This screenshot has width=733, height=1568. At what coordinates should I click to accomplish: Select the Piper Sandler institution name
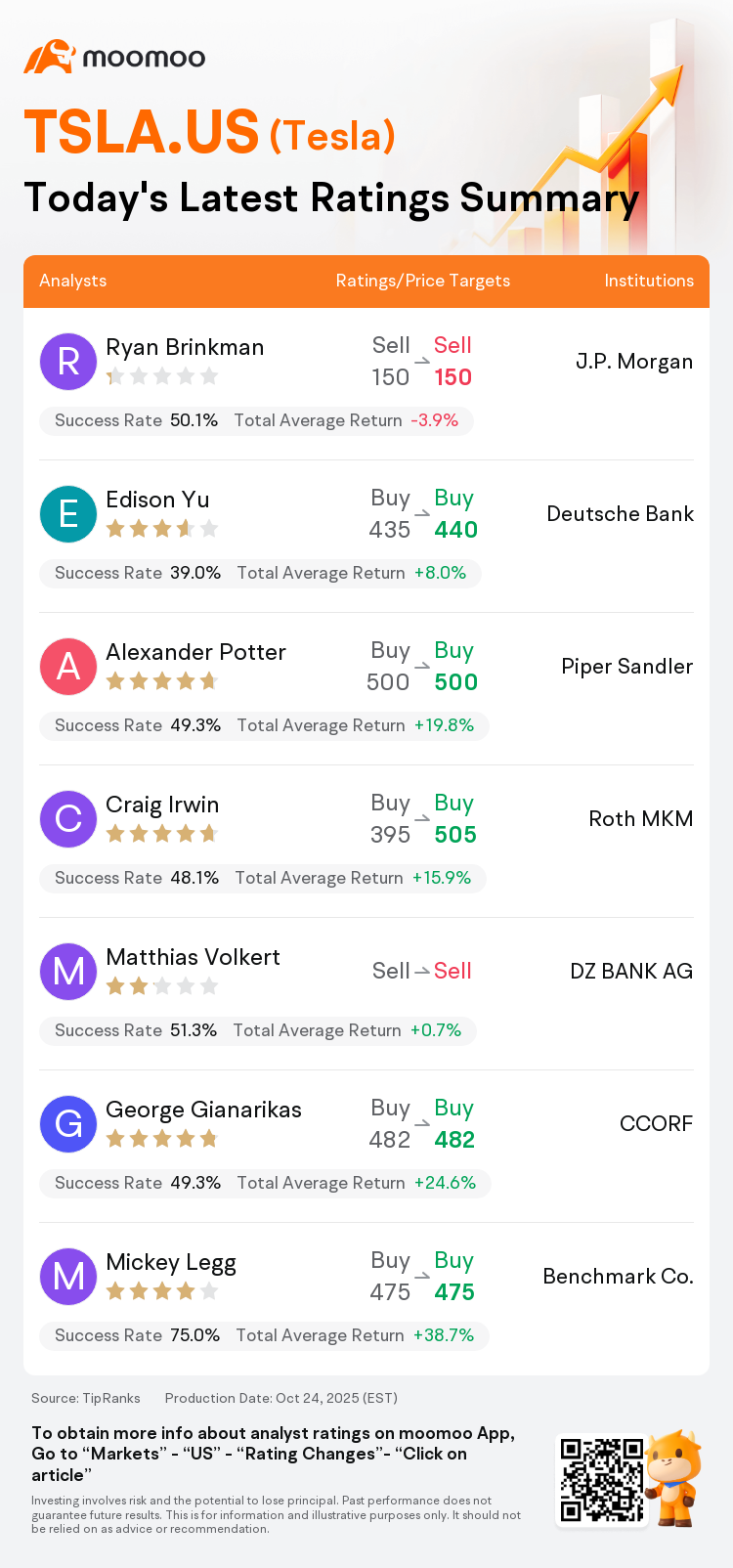pyautogui.click(x=626, y=667)
